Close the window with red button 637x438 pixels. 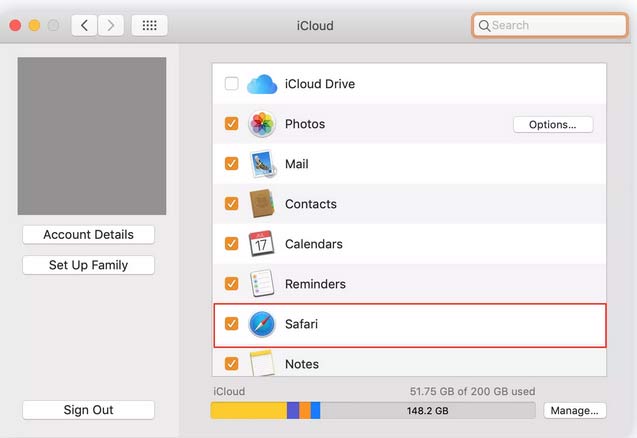pos(15,26)
